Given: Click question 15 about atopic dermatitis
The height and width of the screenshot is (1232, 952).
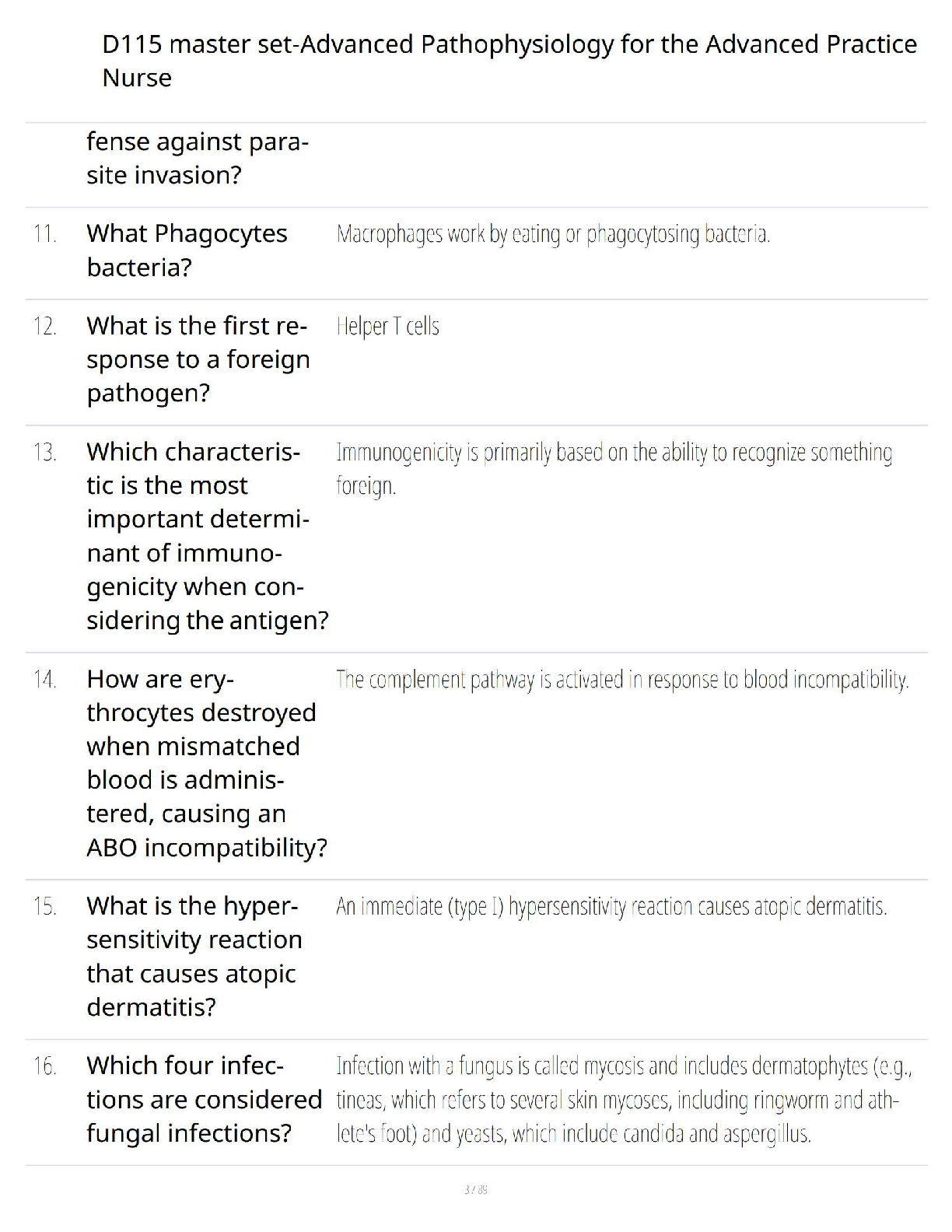Looking at the screenshot, I should pyautogui.click(x=194, y=956).
